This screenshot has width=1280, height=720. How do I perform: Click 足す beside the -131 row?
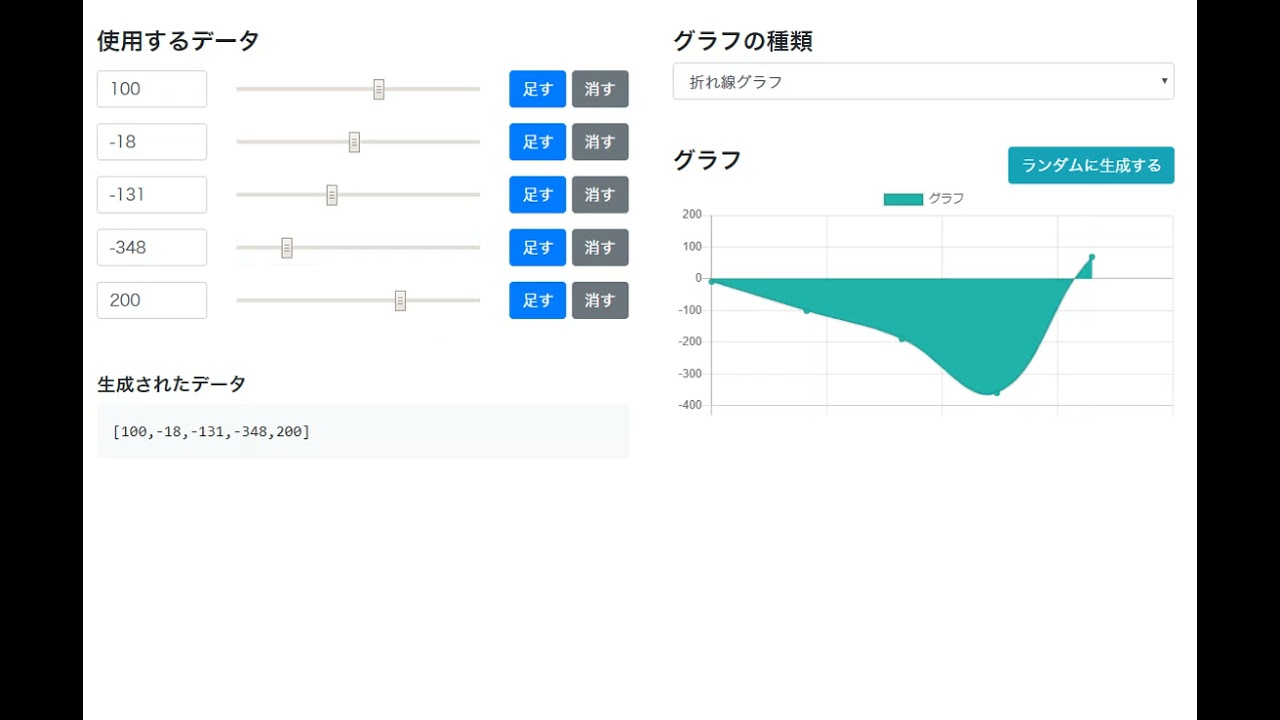pyautogui.click(x=537, y=195)
